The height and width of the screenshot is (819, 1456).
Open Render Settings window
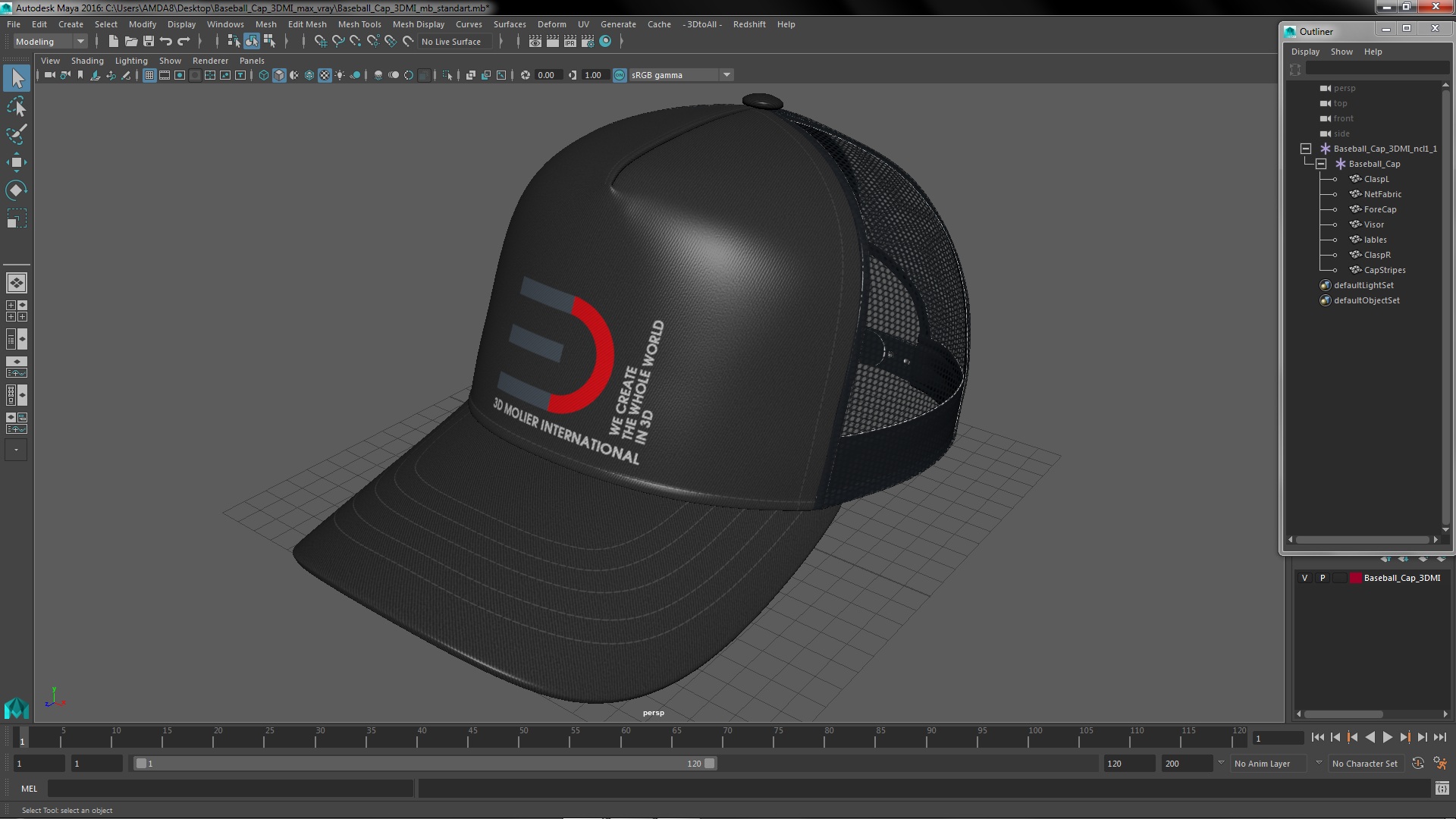tap(588, 42)
